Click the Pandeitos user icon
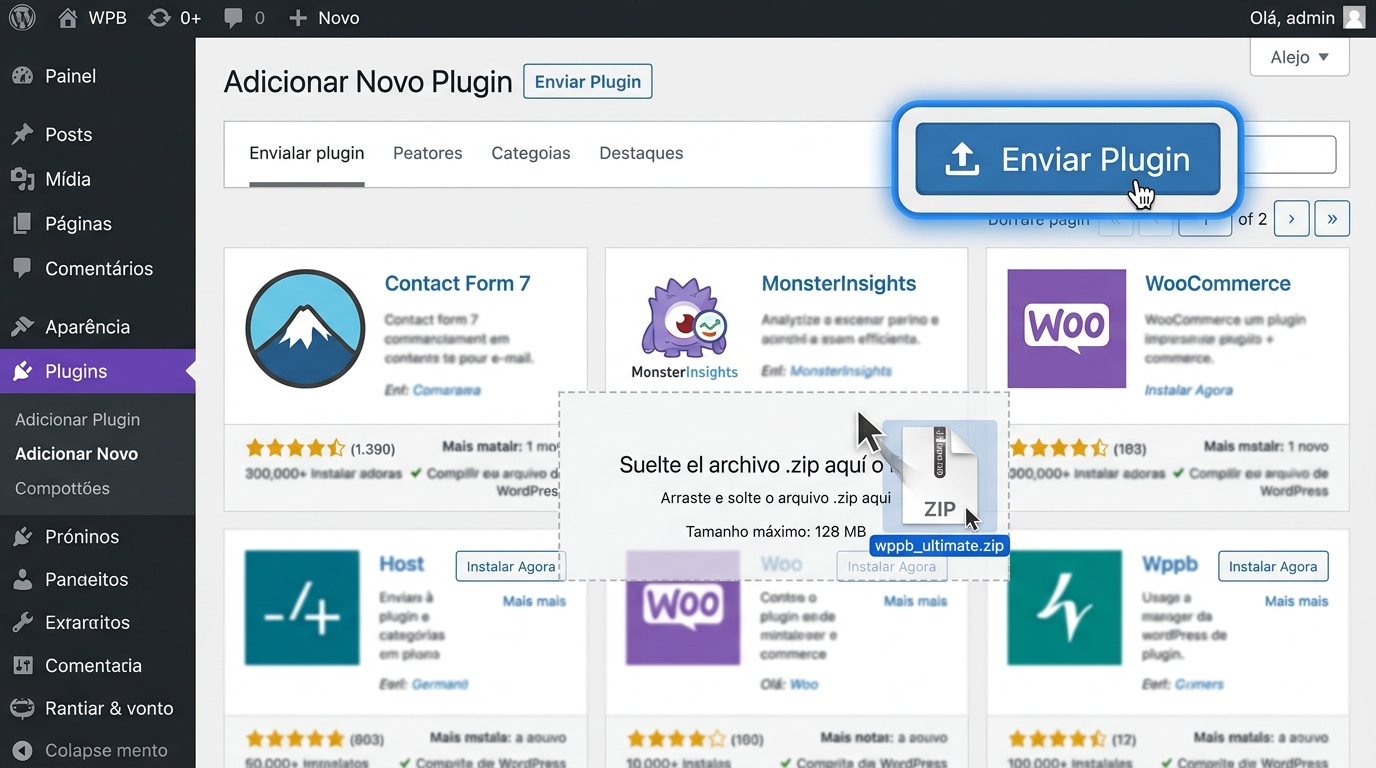The image size is (1376, 768). point(22,579)
